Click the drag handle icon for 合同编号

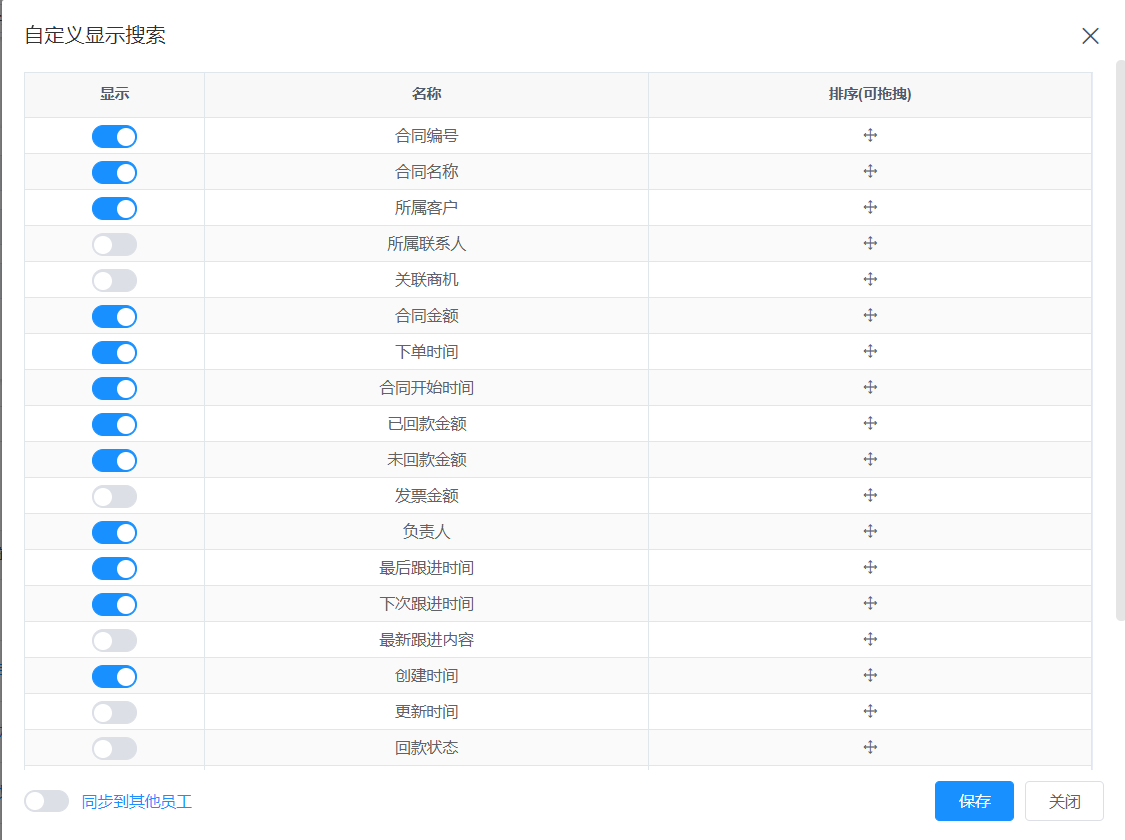[x=870, y=136]
